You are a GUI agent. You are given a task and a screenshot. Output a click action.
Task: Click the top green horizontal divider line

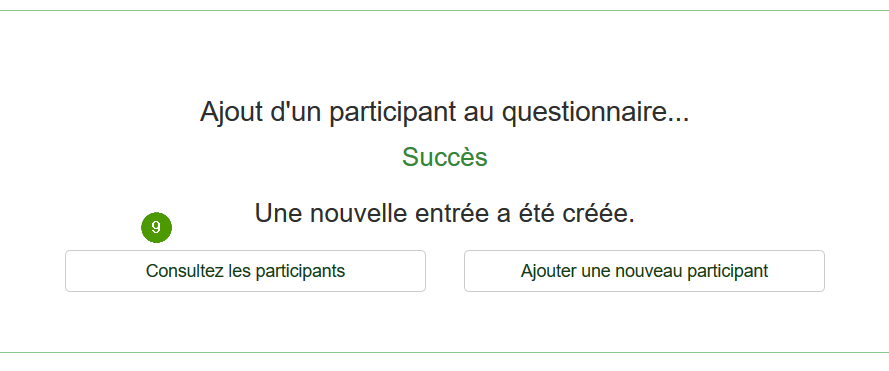[444, 10]
